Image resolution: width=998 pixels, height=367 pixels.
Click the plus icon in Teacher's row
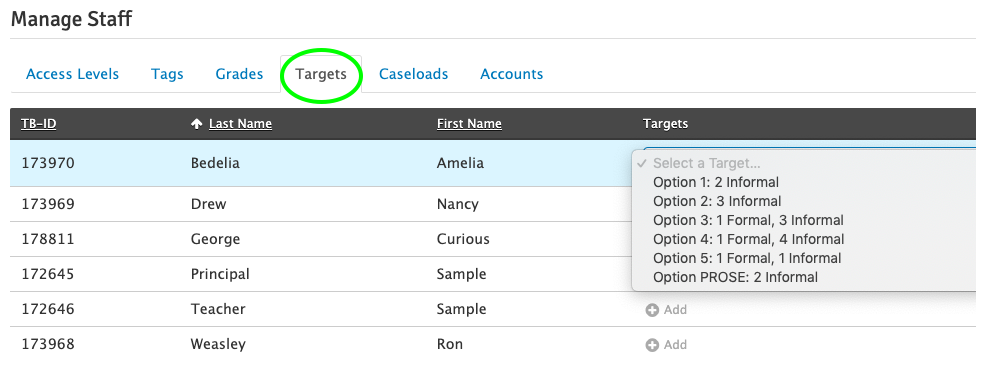(652, 310)
